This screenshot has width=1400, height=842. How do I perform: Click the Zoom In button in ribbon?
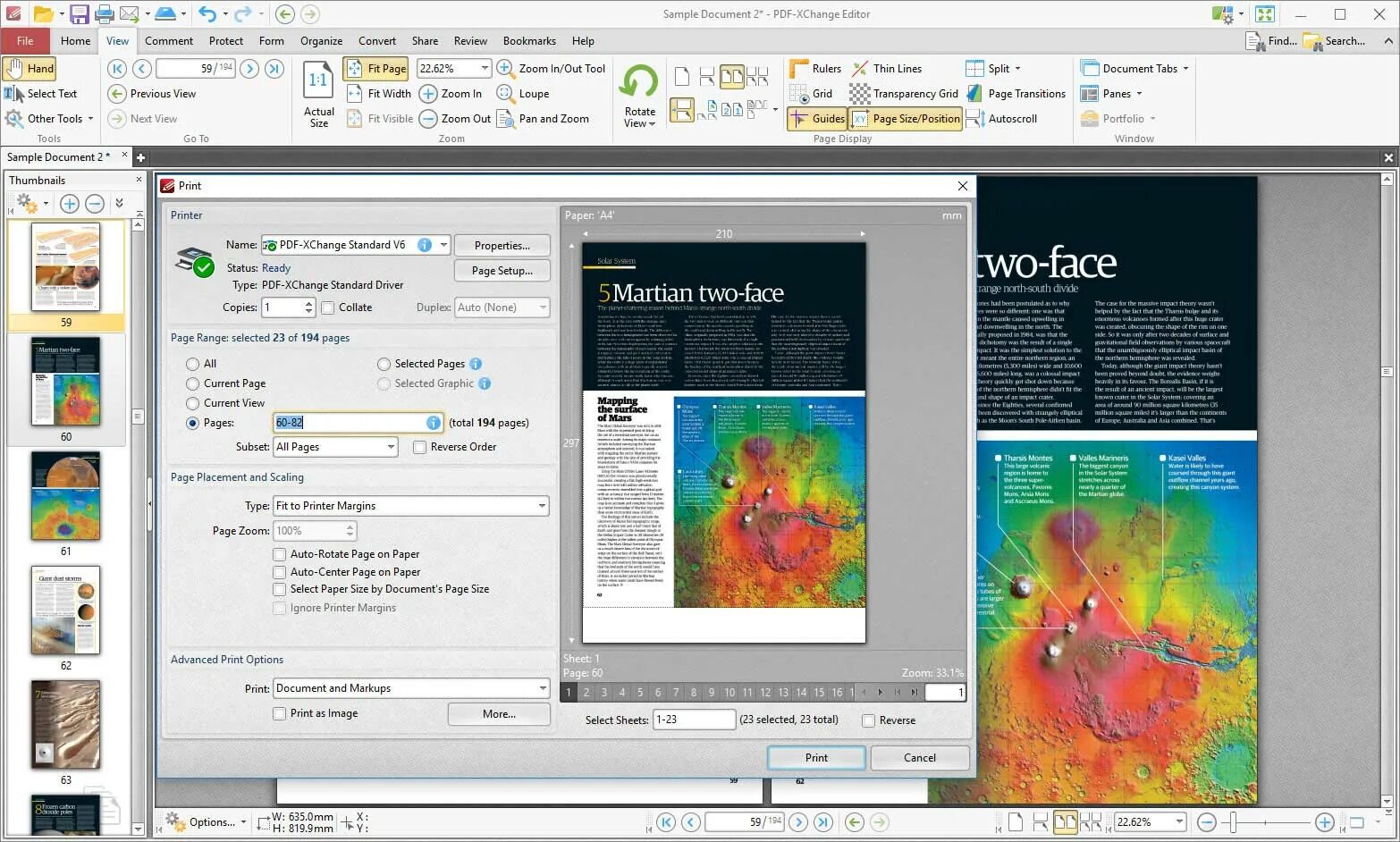pos(451,93)
